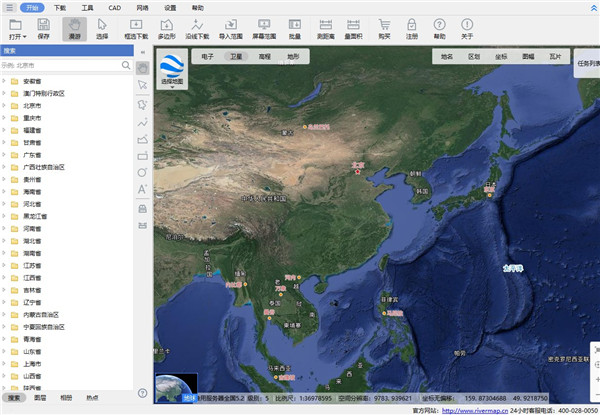Choose the 多边形 polygon tool
The height and width of the screenshot is (415, 600).
166,27
